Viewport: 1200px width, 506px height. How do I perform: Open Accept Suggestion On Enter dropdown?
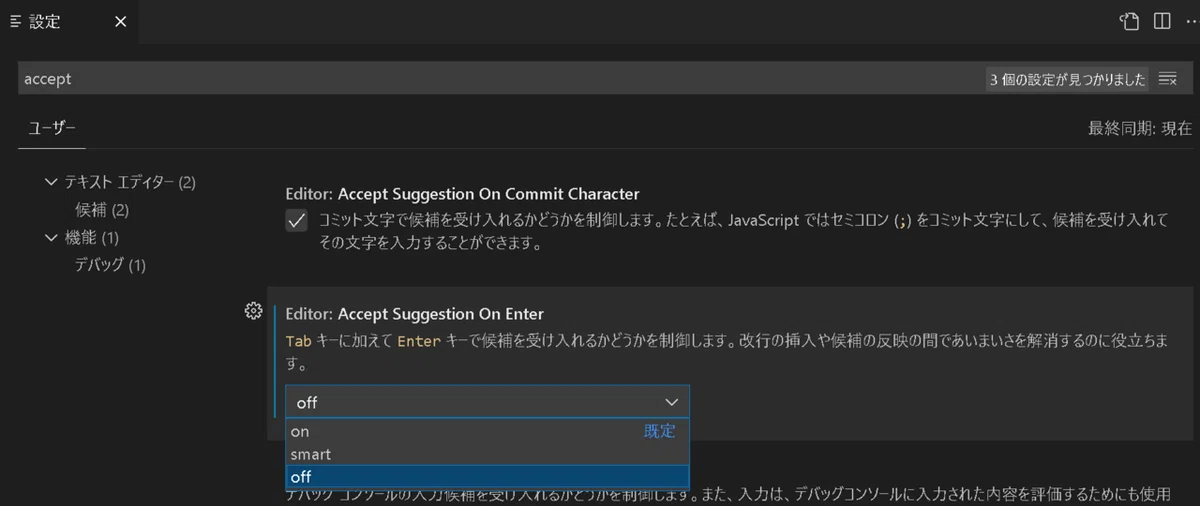pyautogui.click(x=487, y=402)
